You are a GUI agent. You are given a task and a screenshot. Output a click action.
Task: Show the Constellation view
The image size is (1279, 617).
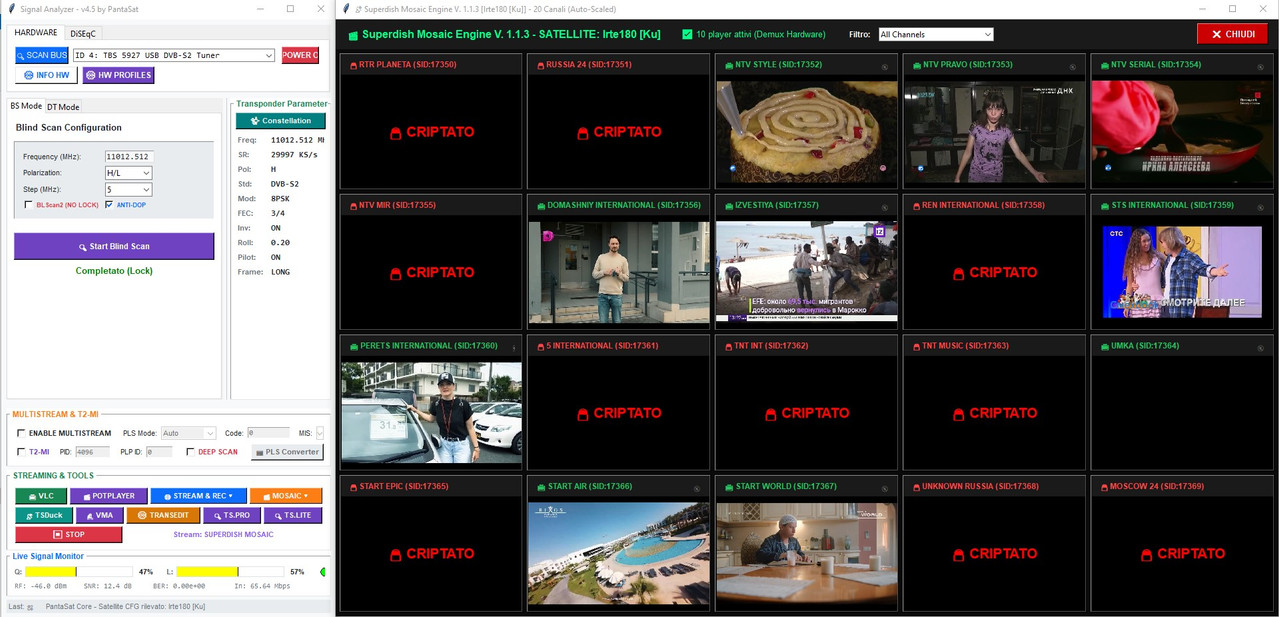click(280, 121)
